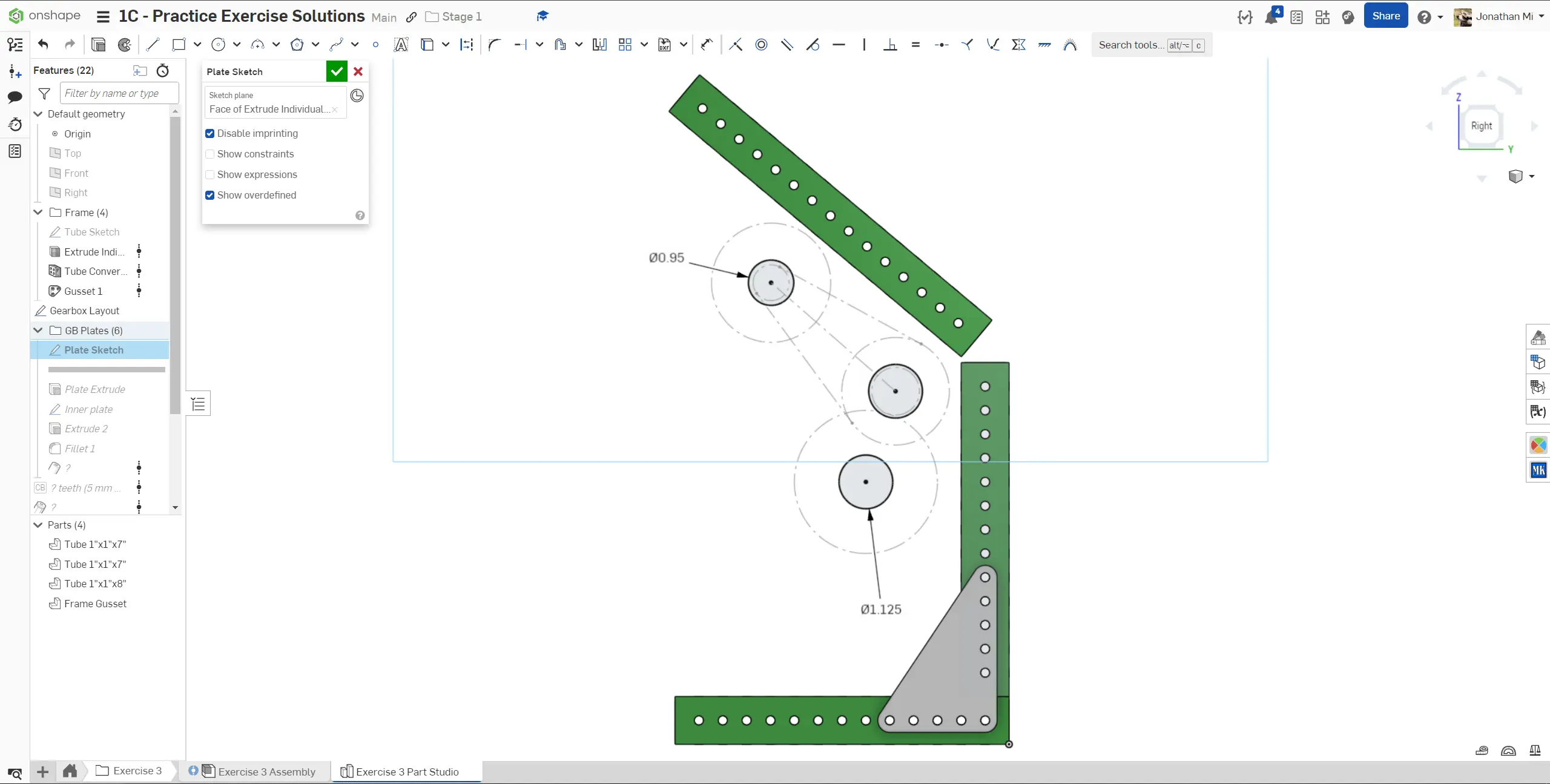Open the Exercise 3 Part Studio tab

(x=407, y=771)
